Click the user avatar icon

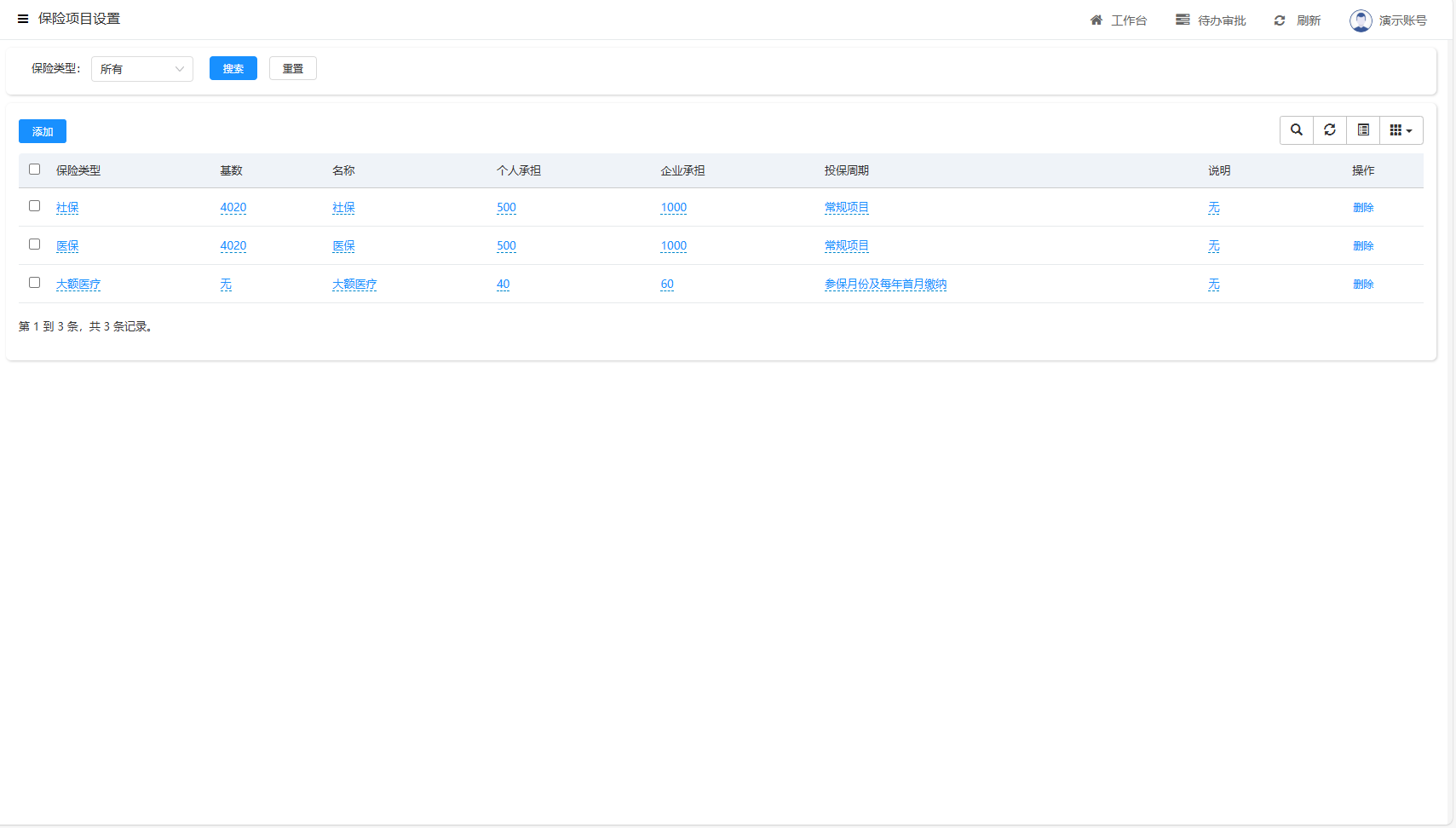pos(1361,20)
